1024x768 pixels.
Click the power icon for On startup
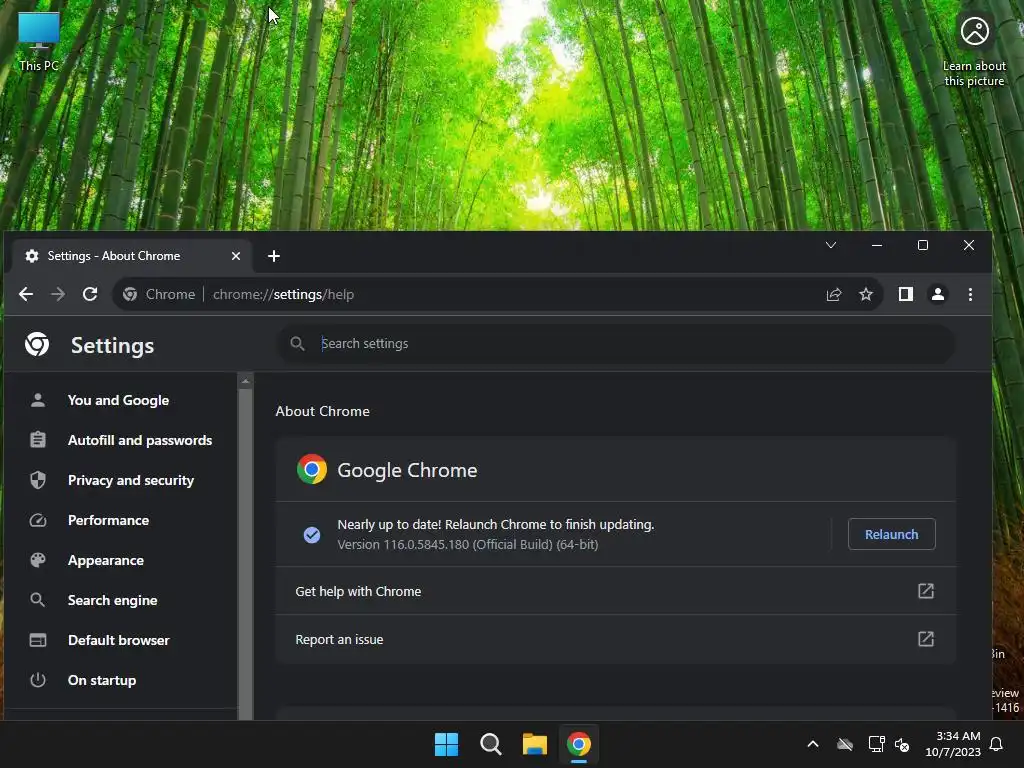pyautogui.click(x=38, y=680)
